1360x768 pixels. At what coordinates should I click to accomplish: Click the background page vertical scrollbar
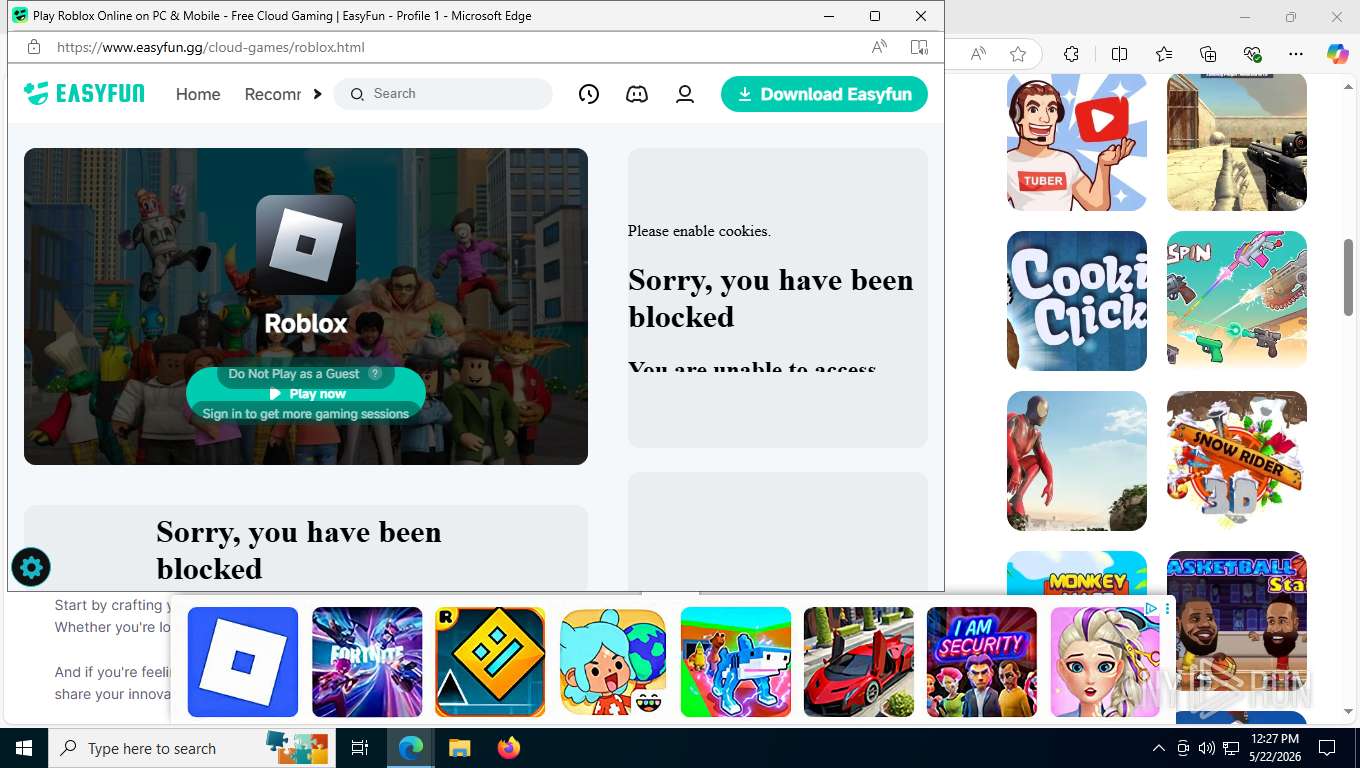(1349, 278)
